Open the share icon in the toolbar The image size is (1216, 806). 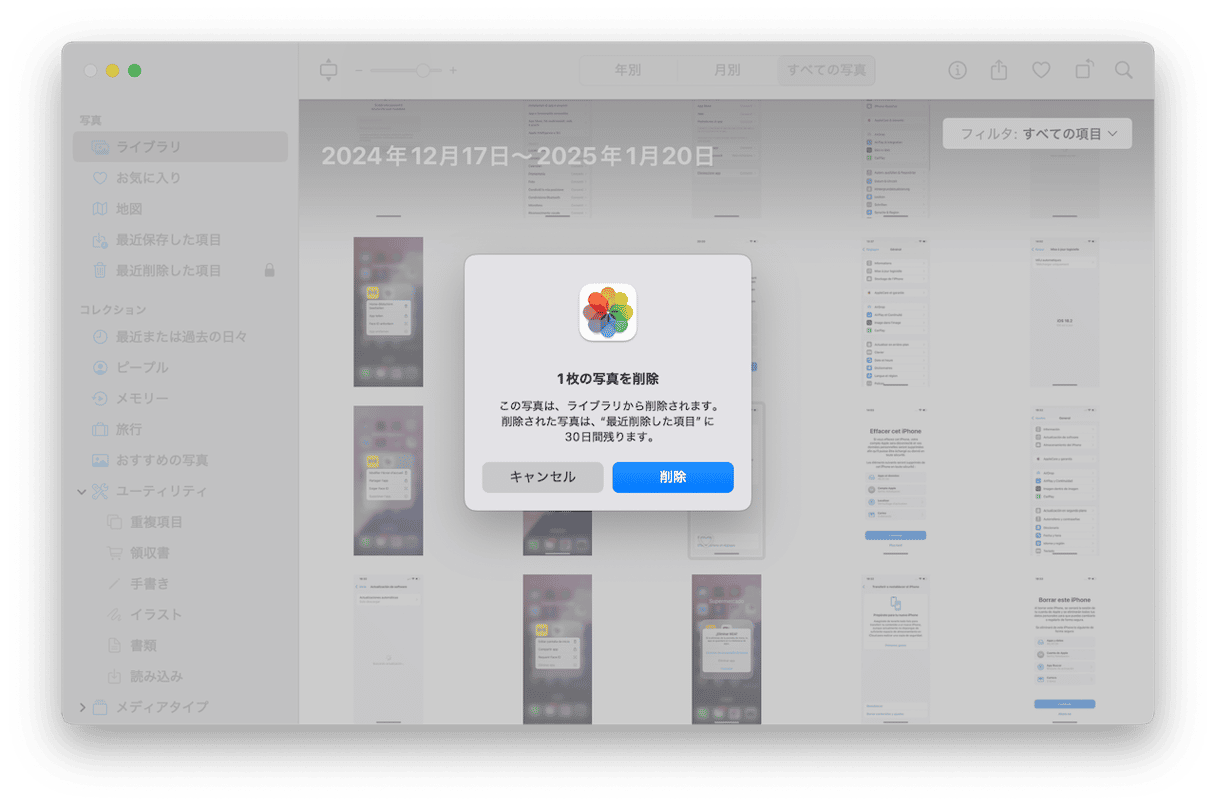point(999,70)
